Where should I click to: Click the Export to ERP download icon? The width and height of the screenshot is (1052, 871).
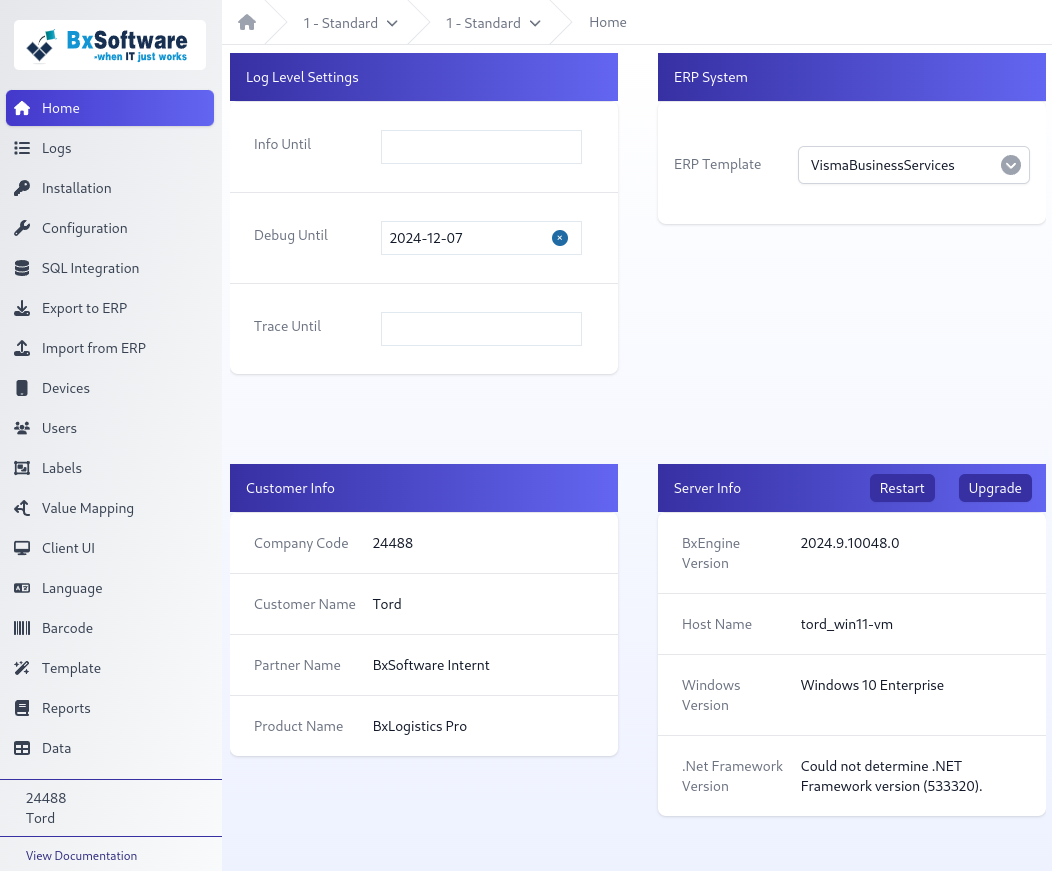click(x=22, y=308)
